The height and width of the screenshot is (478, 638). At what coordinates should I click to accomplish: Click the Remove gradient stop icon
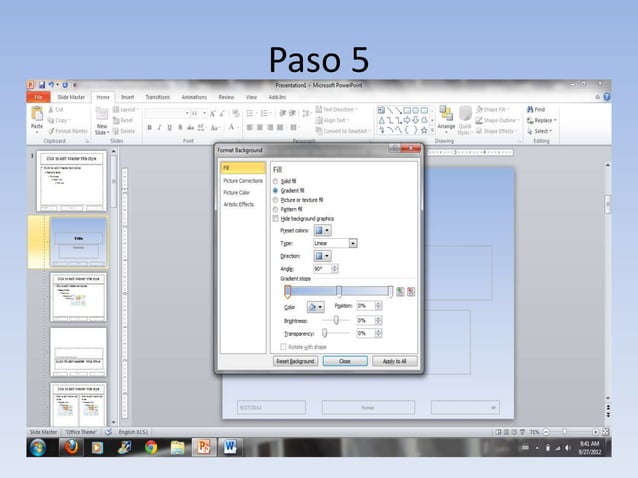click(411, 292)
